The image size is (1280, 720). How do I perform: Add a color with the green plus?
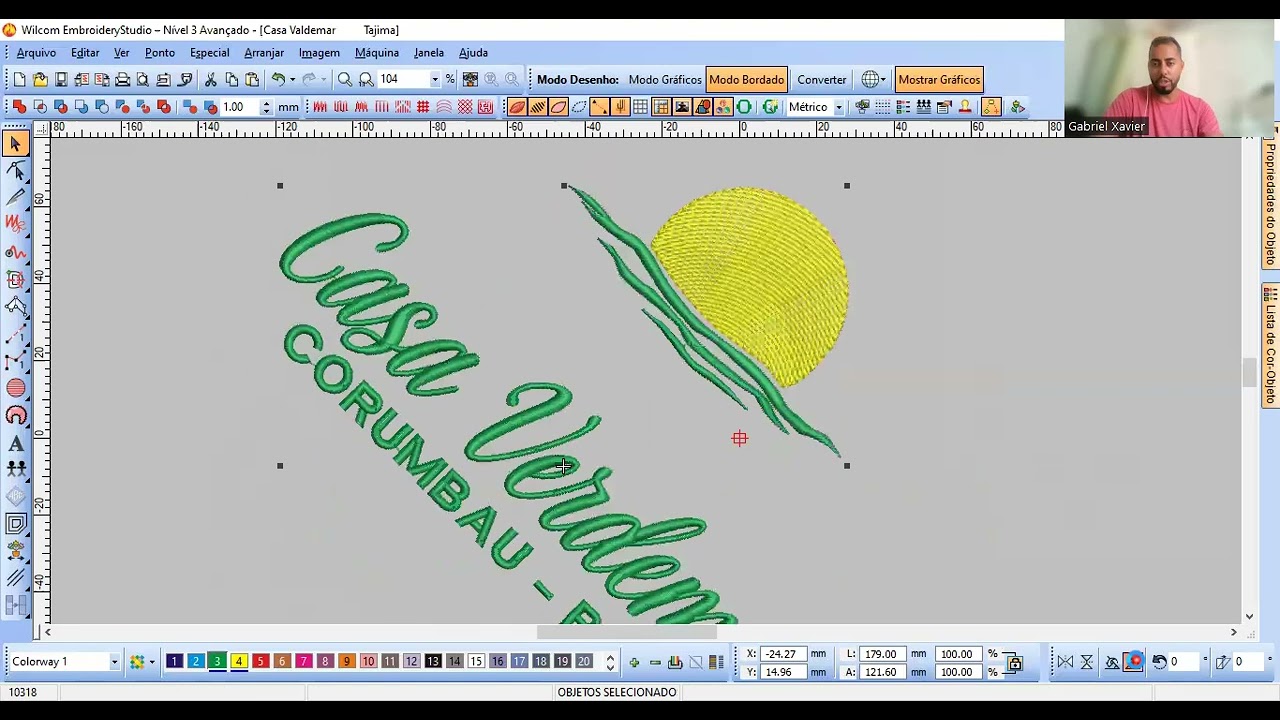[x=634, y=662]
